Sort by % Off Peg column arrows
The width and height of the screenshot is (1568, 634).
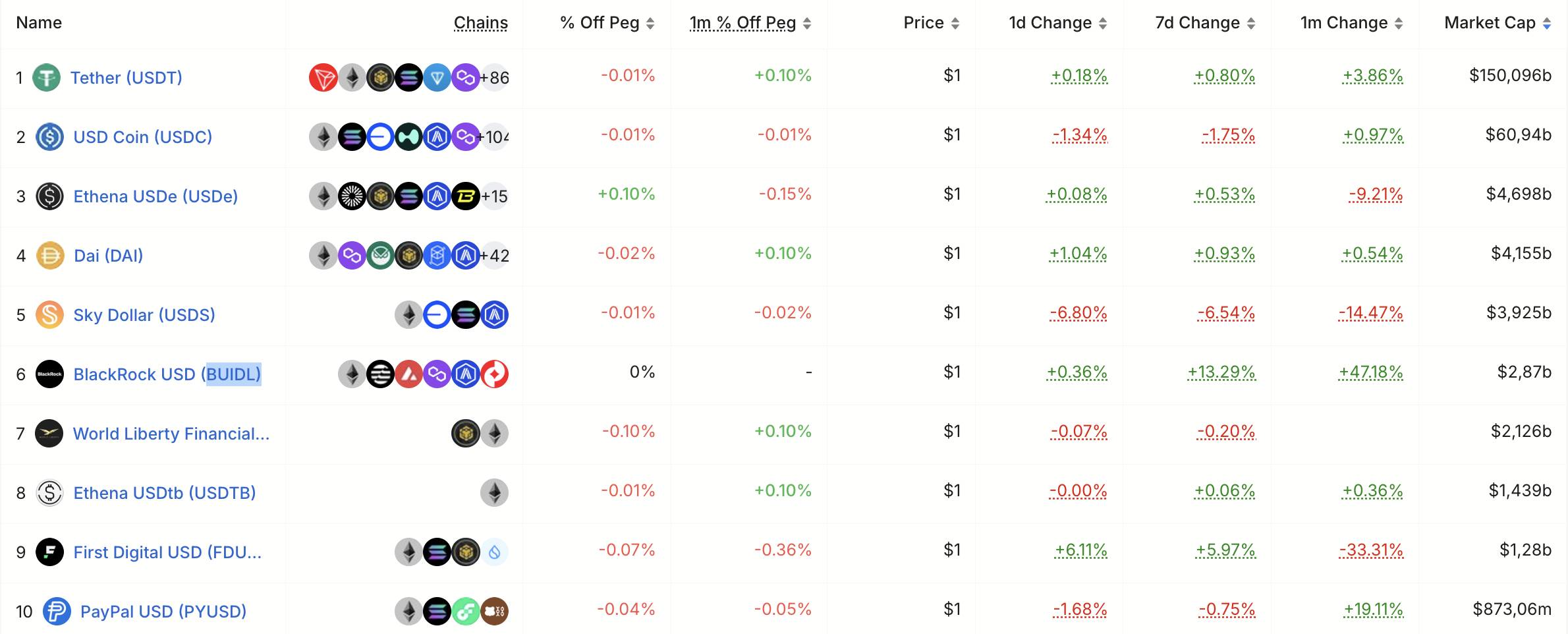point(650,24)
